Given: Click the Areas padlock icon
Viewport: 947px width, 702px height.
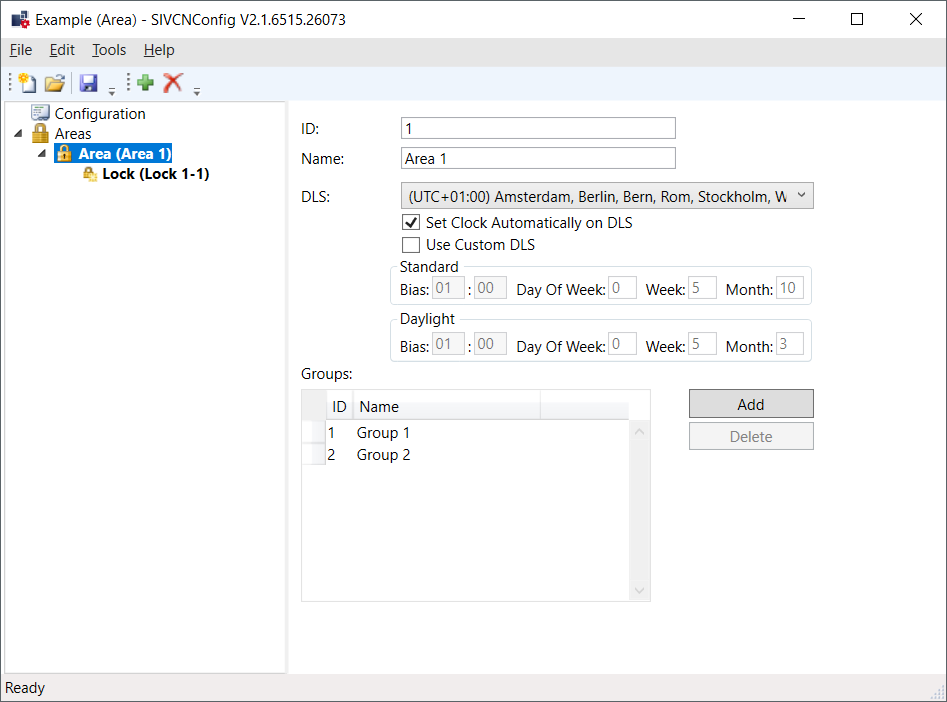Looking at the screenshot, I should tap(40, 134).
